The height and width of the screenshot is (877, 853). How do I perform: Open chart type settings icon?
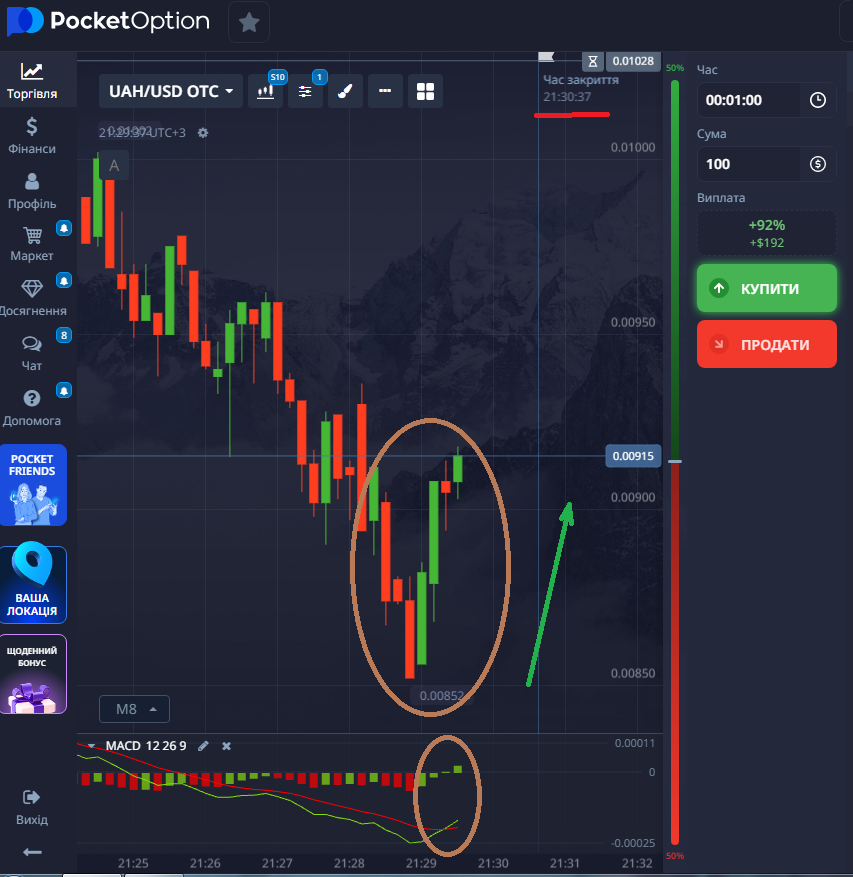click(265, 91)
